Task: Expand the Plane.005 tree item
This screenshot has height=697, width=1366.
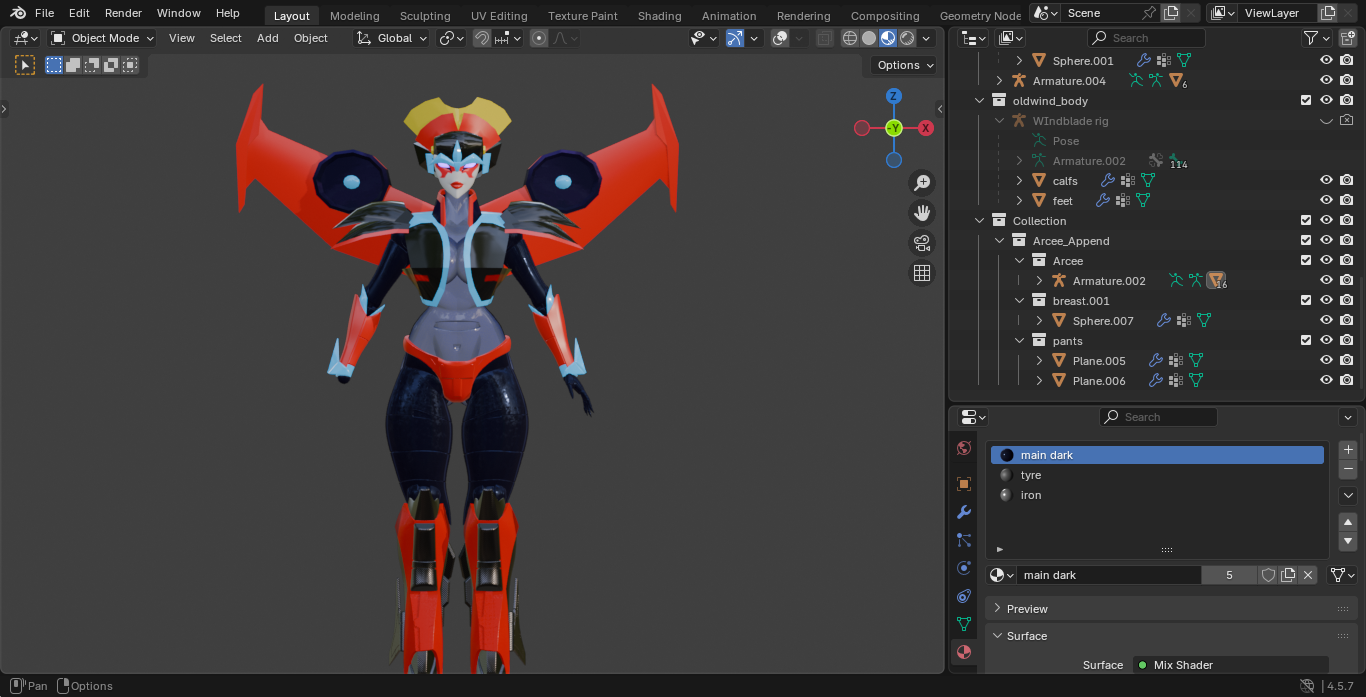Action: click(x=1039, y=361)
